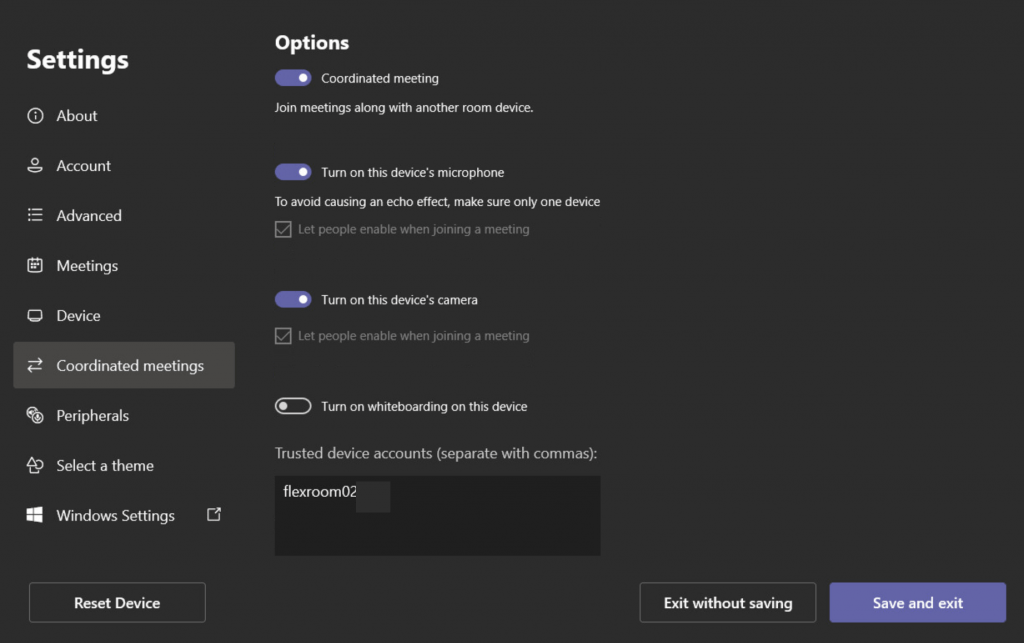1024x643 pixels.
Task: Click the Peripherals icon in sidebar
Action: pyautogui.click(x=35, y=416)
